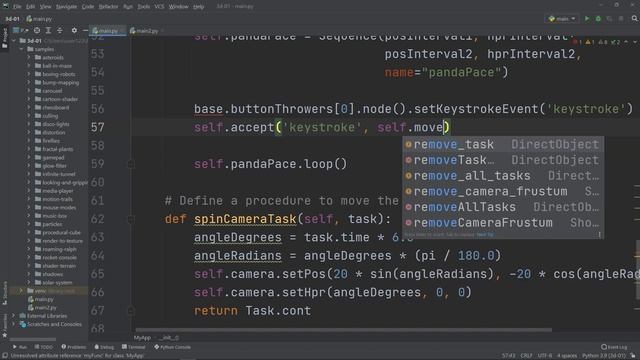Screen dimensions: 640x360
Task: Open the View menu
Action: (45, 7)
